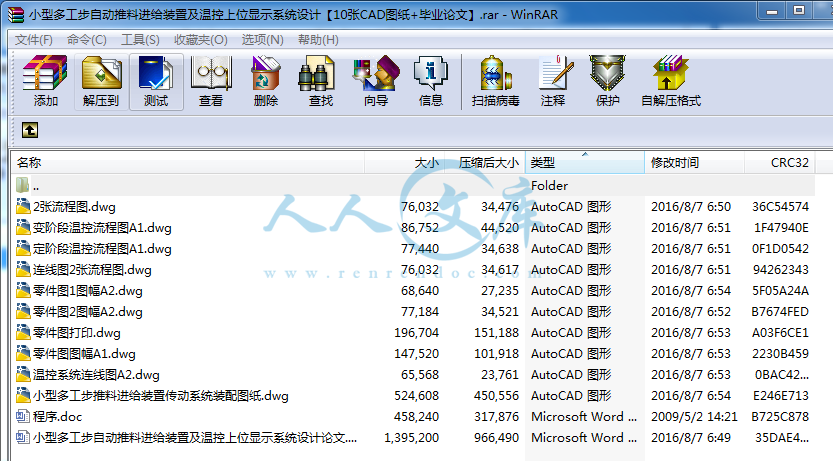
Task: Click the WinRAR title bar app icon
Action: [15, 14]
